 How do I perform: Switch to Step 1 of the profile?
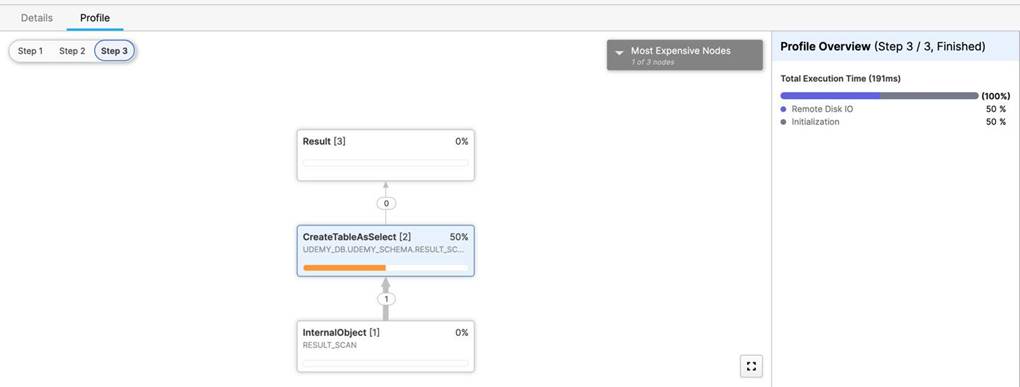pyautogui.click(x=31, y=51)
